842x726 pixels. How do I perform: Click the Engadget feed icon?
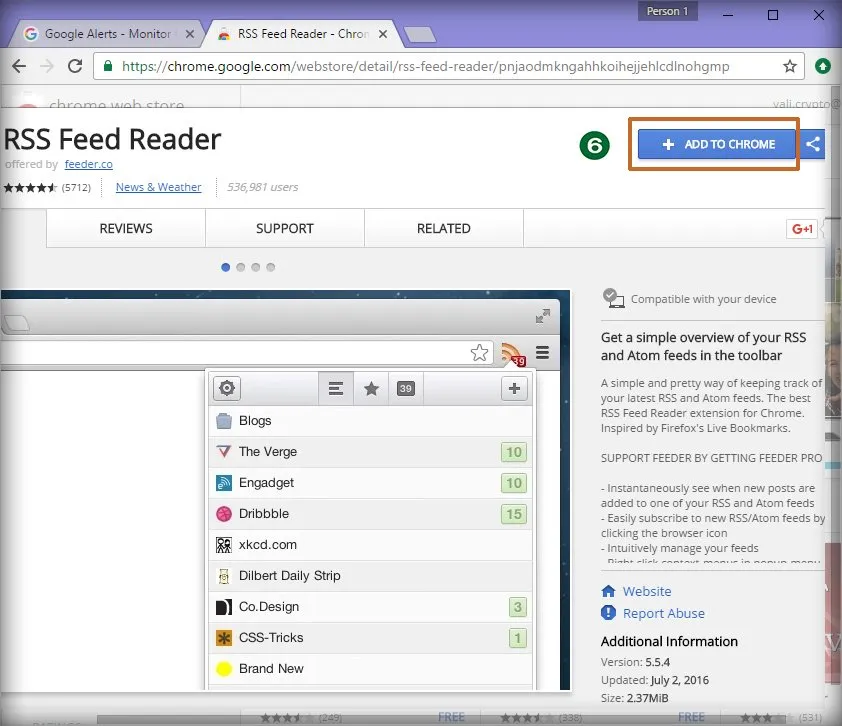224,483
